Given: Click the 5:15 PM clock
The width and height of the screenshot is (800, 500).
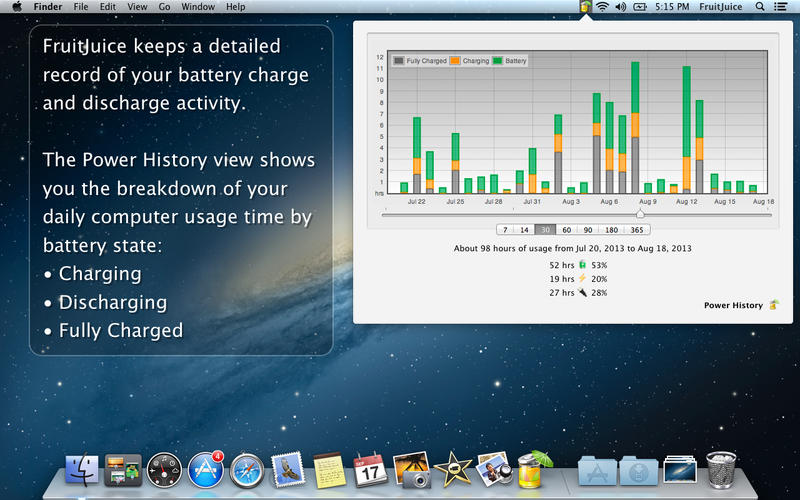Looking at the screenshot, I should point(672,7).
